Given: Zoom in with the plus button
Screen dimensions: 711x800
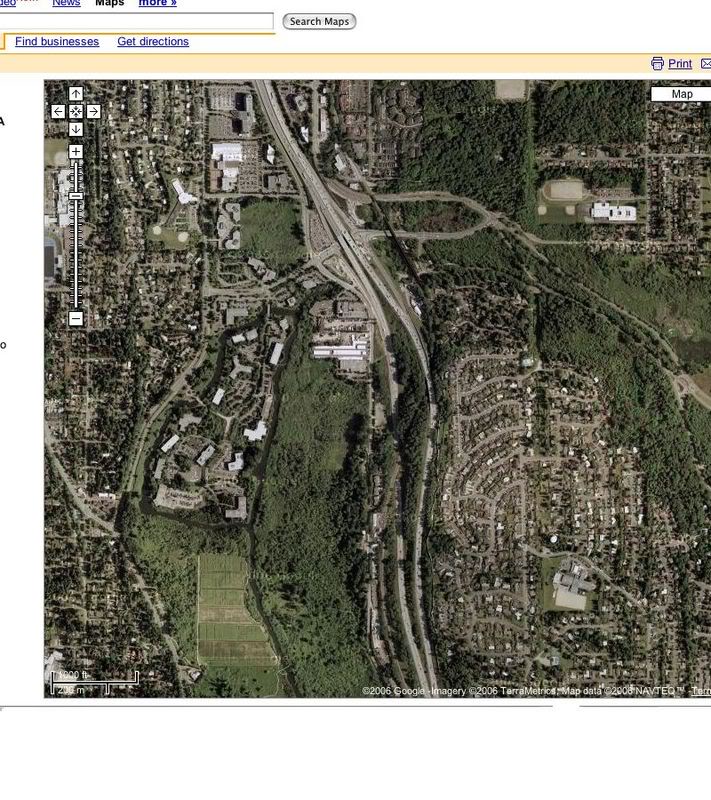Looking at the screenshot, I should click(76, 152).
